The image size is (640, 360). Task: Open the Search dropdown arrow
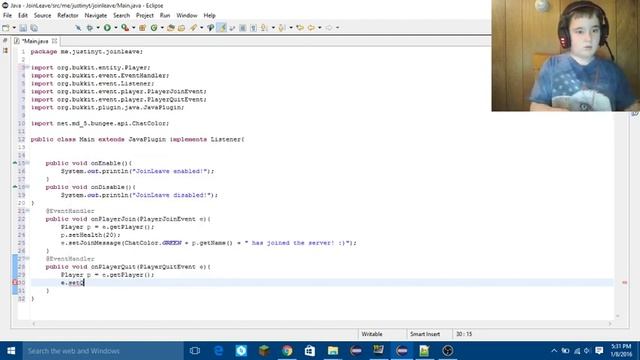point(201,28)
